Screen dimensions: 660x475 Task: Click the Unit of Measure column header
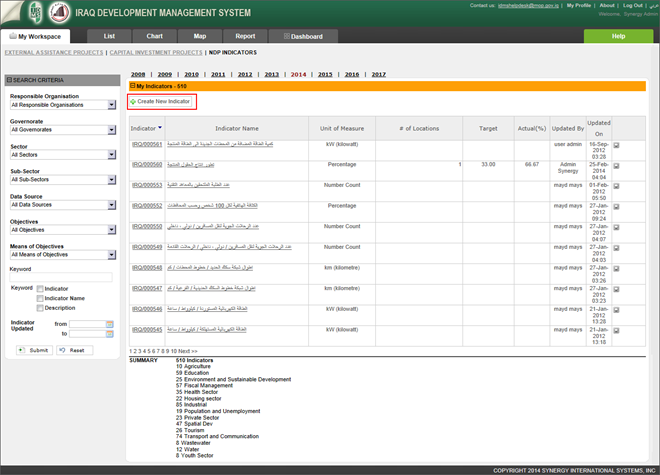(342, 128)
